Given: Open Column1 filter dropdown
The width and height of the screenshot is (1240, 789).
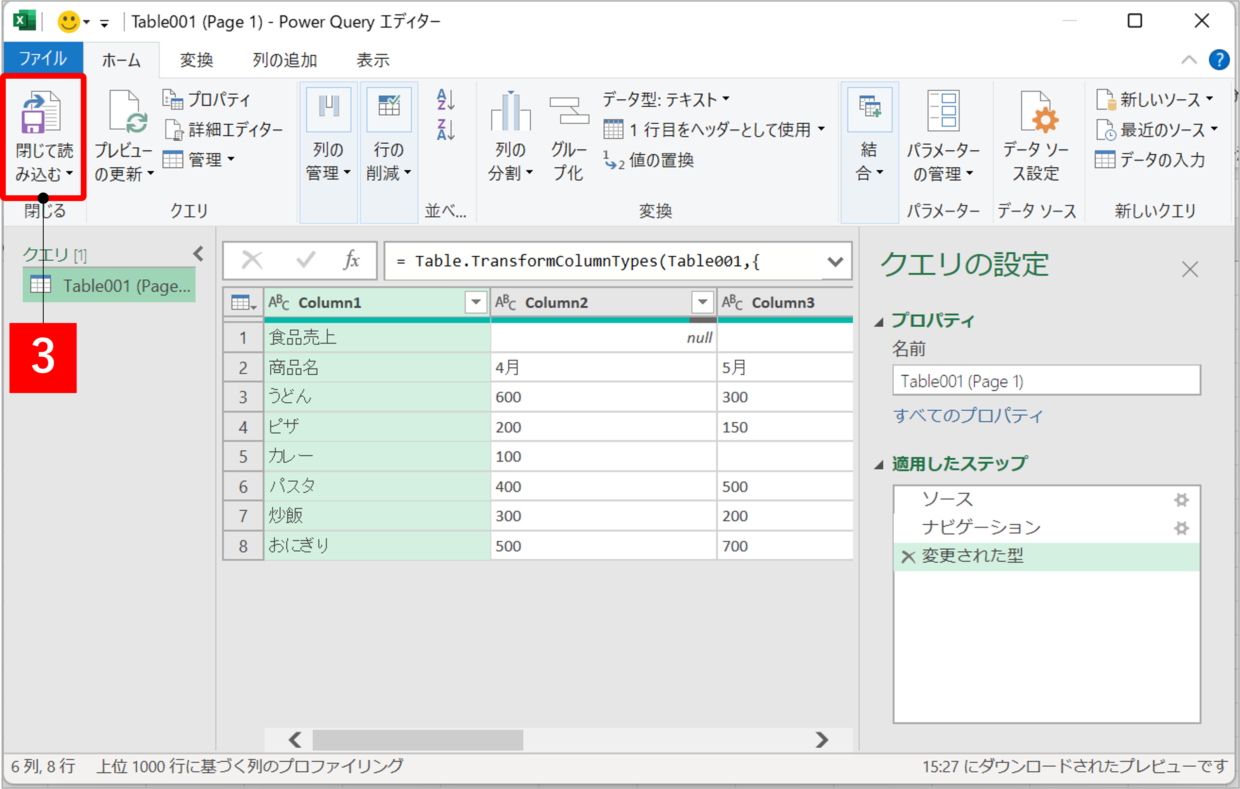Looking at the screenshot, I should coord(476,303).
